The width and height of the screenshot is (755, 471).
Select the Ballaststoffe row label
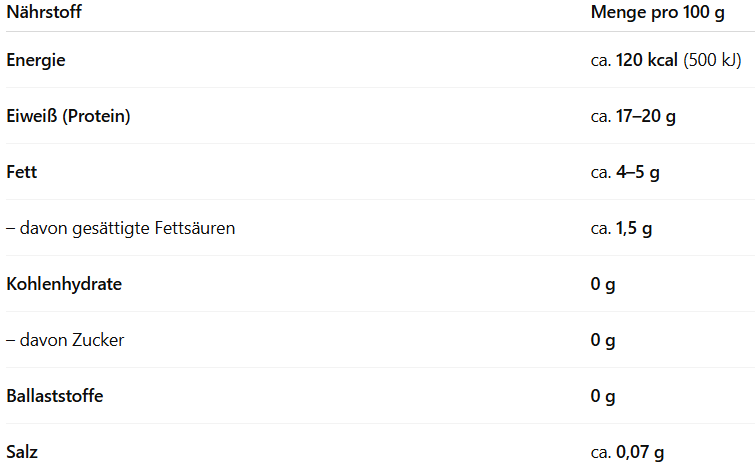click(54, 396)
